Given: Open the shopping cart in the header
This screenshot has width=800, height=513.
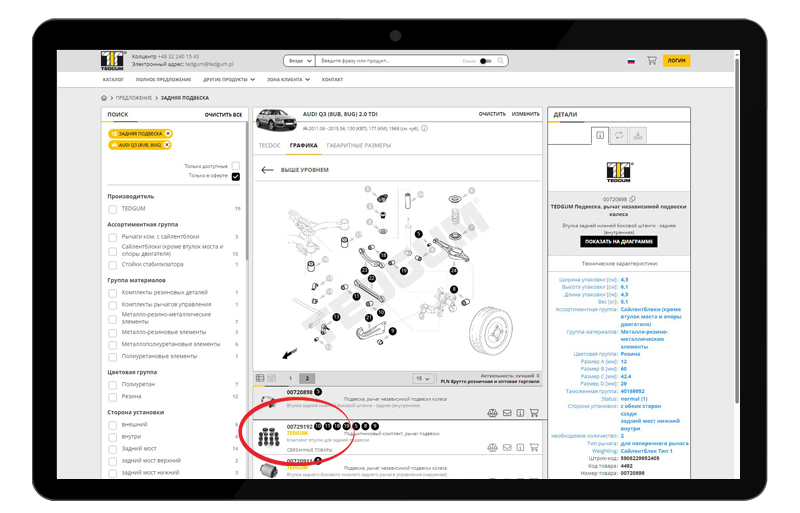Looking at the screenshot, I should (652, 60).
